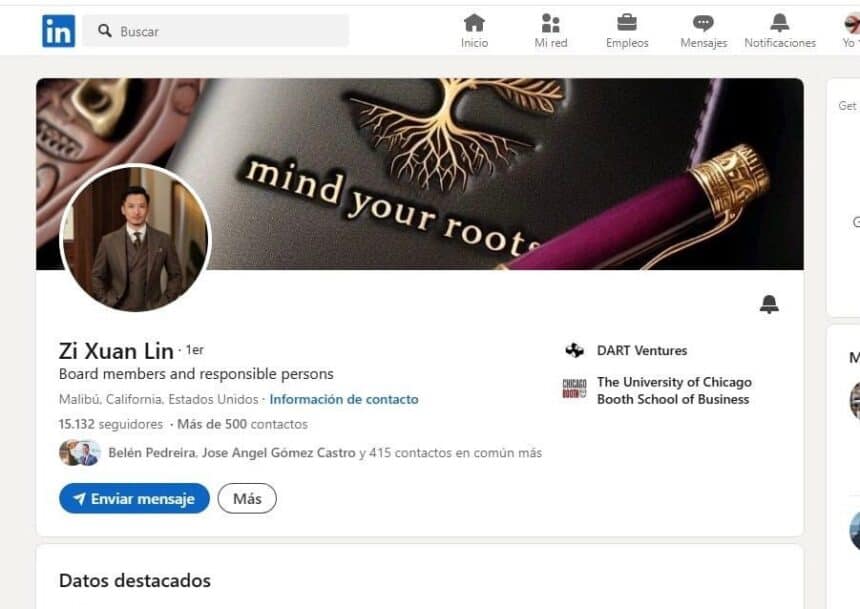Open Empleos briefcase icon
The image size is (860, 609).
(x=627, y=23)
